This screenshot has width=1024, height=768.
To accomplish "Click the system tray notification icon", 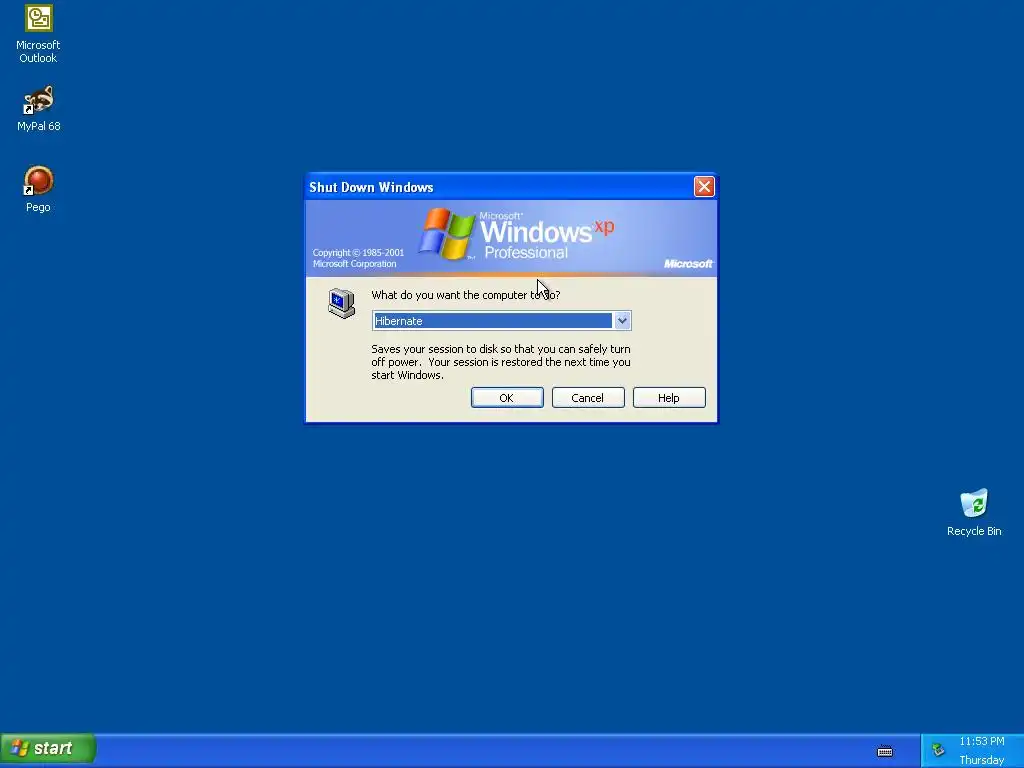I will (x=938, y=750).
